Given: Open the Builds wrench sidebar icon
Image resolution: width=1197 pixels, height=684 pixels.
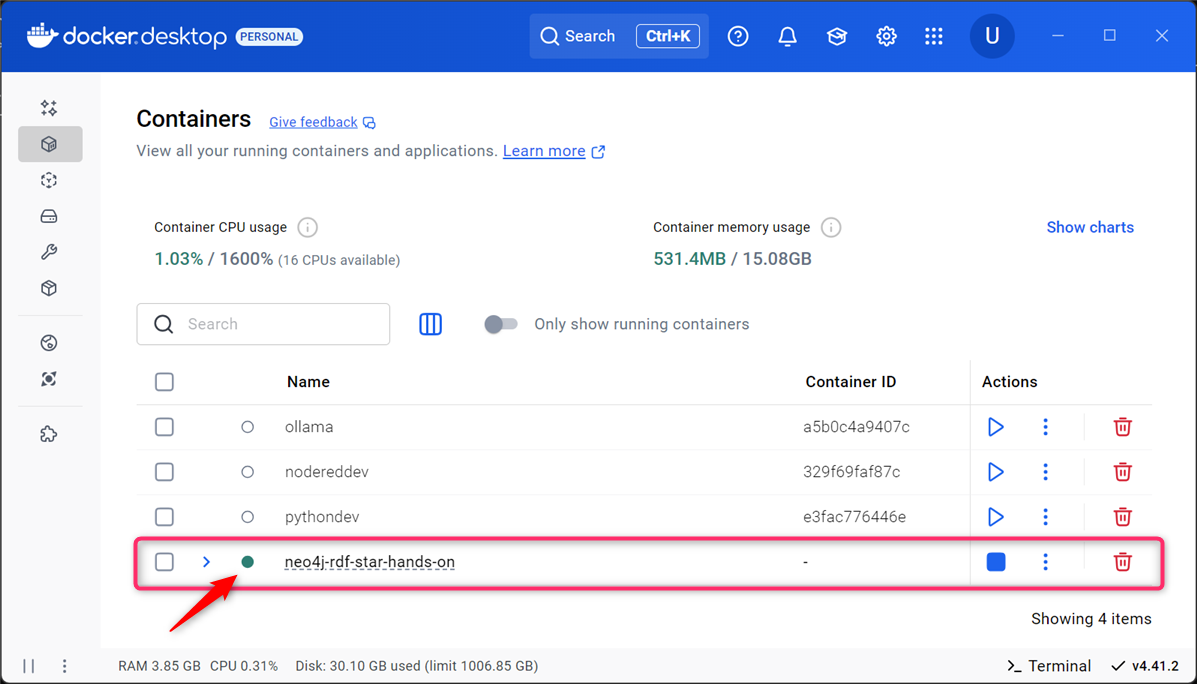Looking at the screenshot, I should click(49, 252).
